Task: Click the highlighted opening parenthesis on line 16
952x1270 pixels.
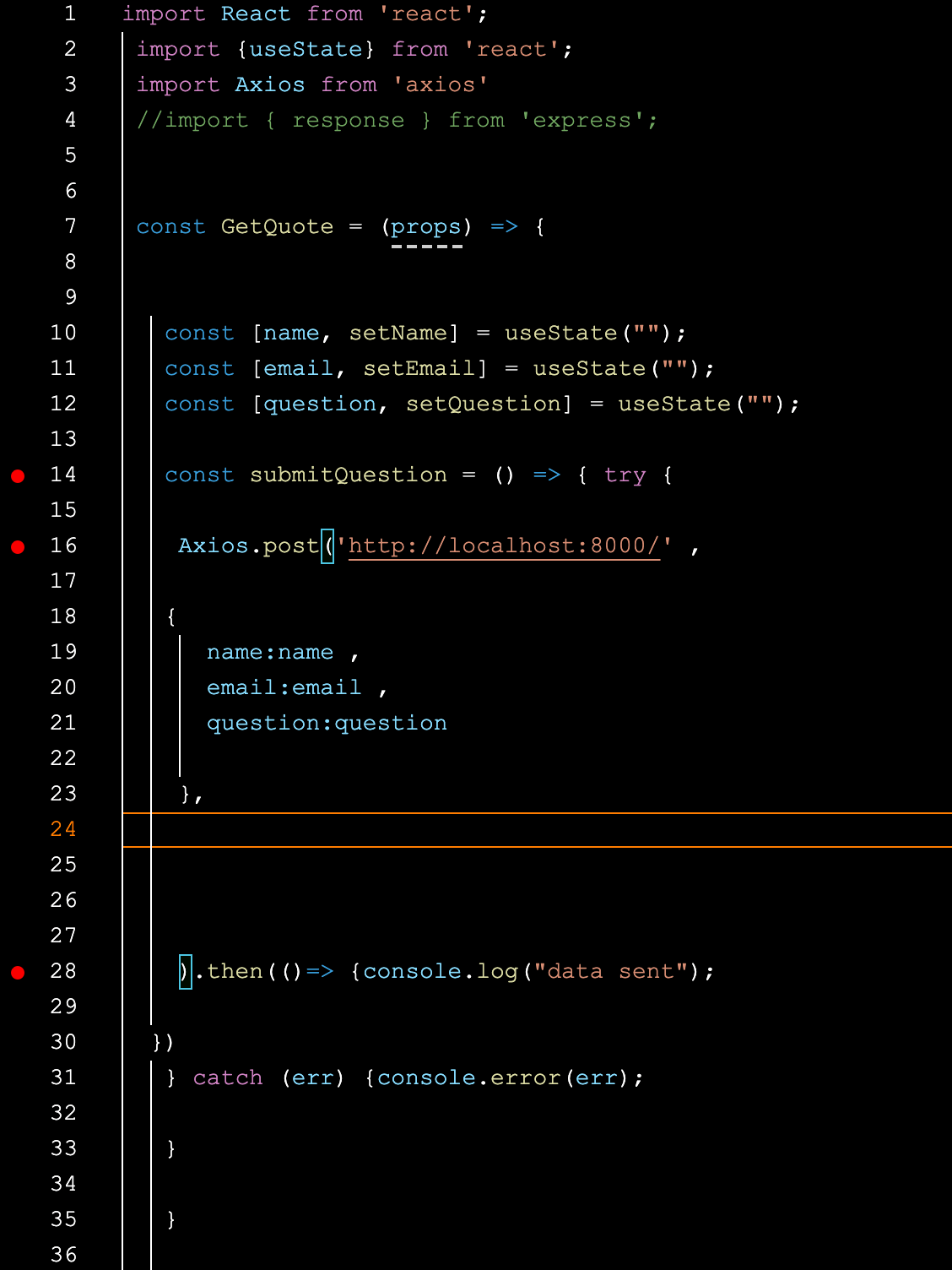Action: [x=327, y=545]
